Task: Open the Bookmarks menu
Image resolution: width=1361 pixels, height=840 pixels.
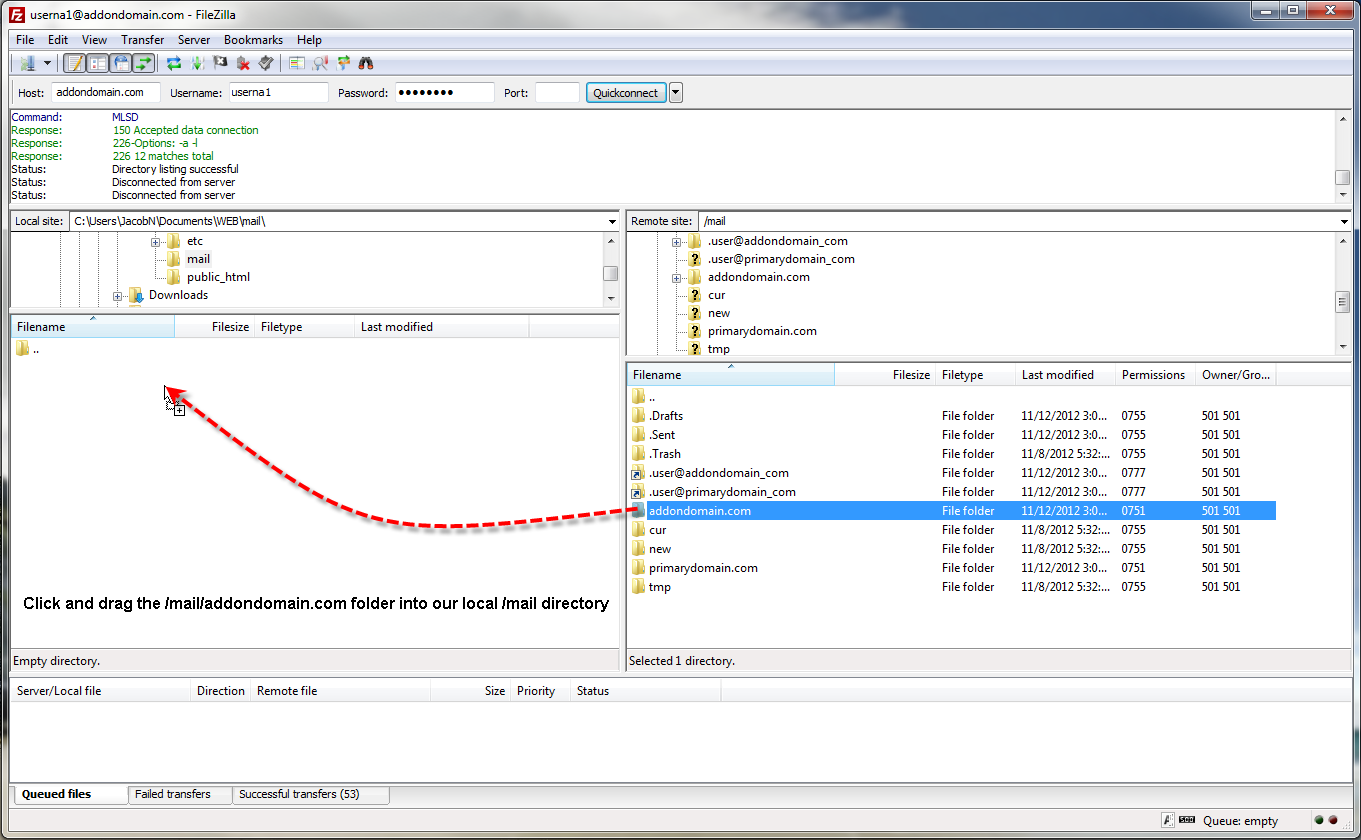Action: click(x=253, y=40)
